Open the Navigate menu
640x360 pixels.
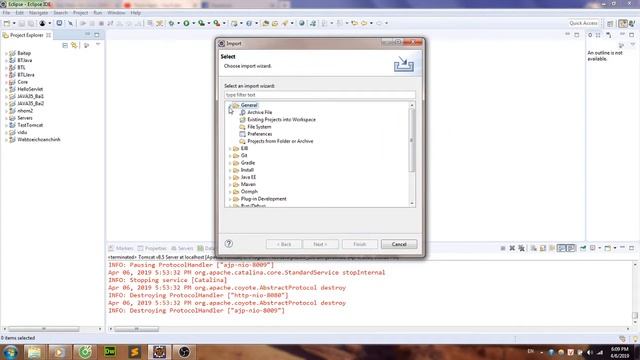pos(38,13)
